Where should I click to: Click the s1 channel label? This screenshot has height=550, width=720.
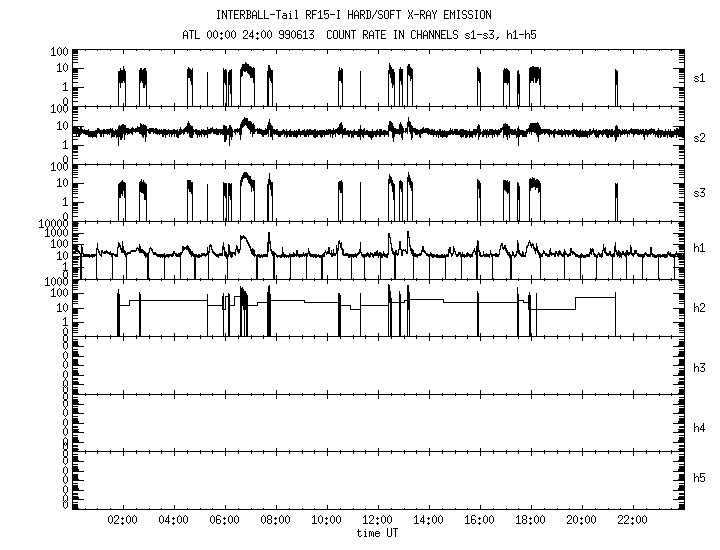(x=700, y=77)
